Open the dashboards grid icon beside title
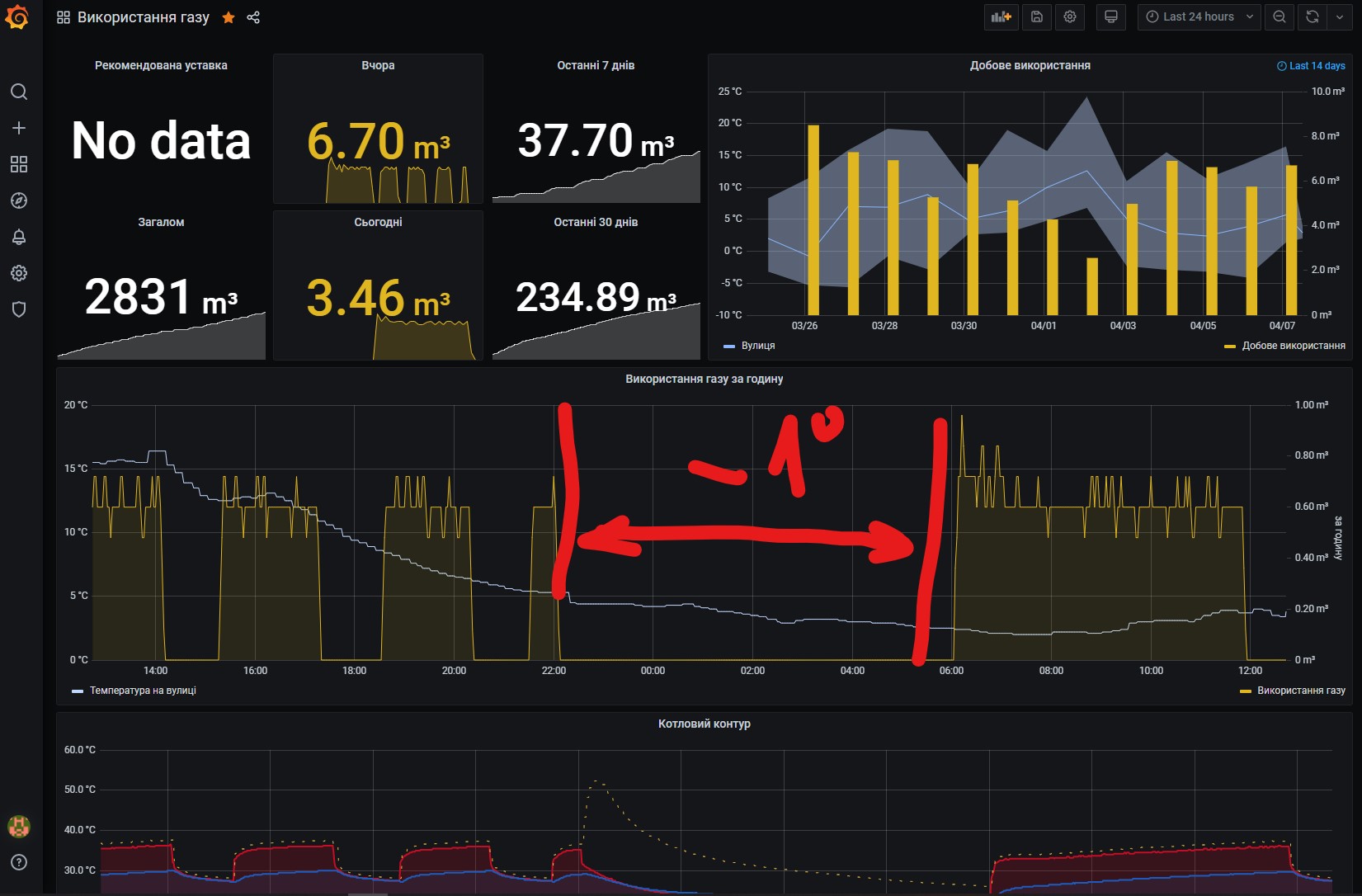Screen dimensions: 1362x896 (x=64, y=17)
